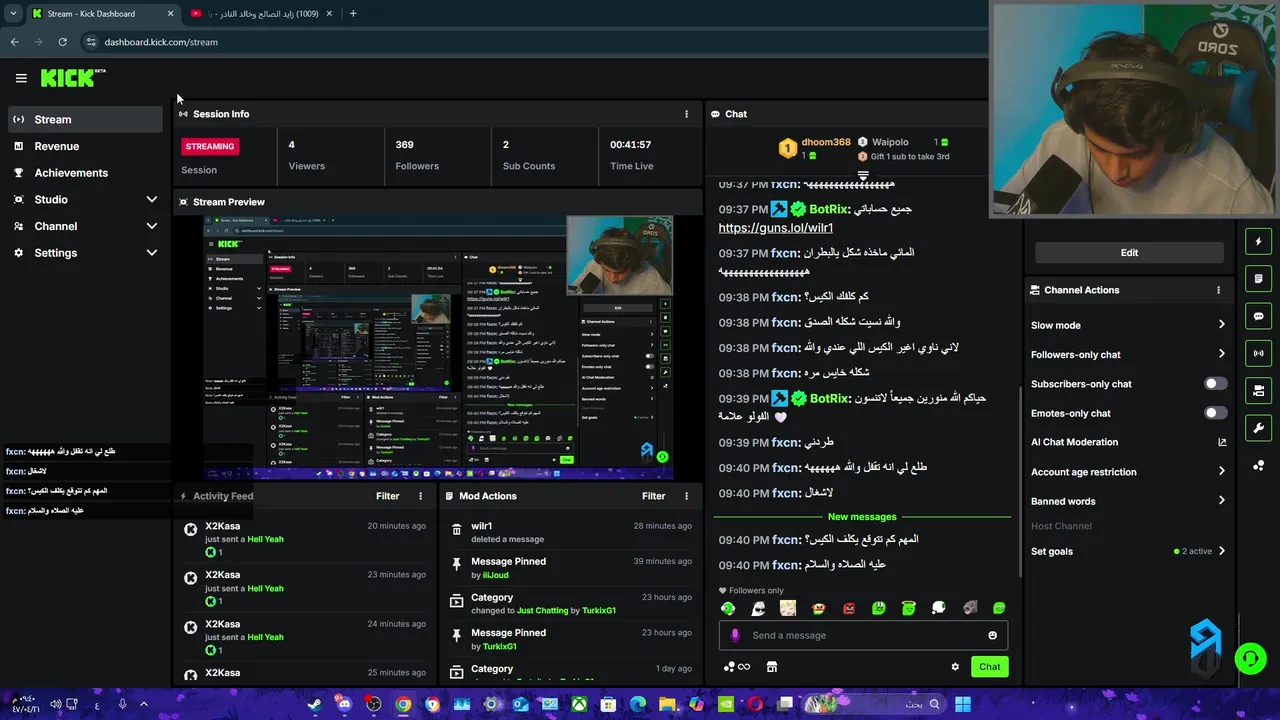Expand the Settings sidebar section
Screen dimensions: 1280x720
pyautogui.click(x=85, y=253)
